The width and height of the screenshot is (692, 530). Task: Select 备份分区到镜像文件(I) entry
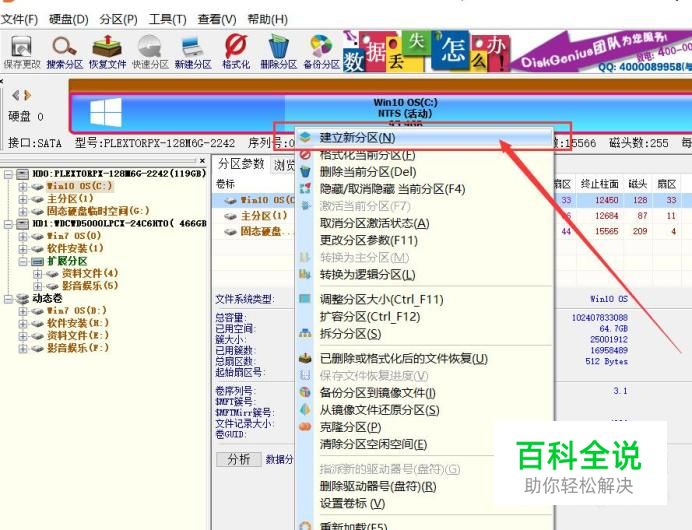click(424, 393)
